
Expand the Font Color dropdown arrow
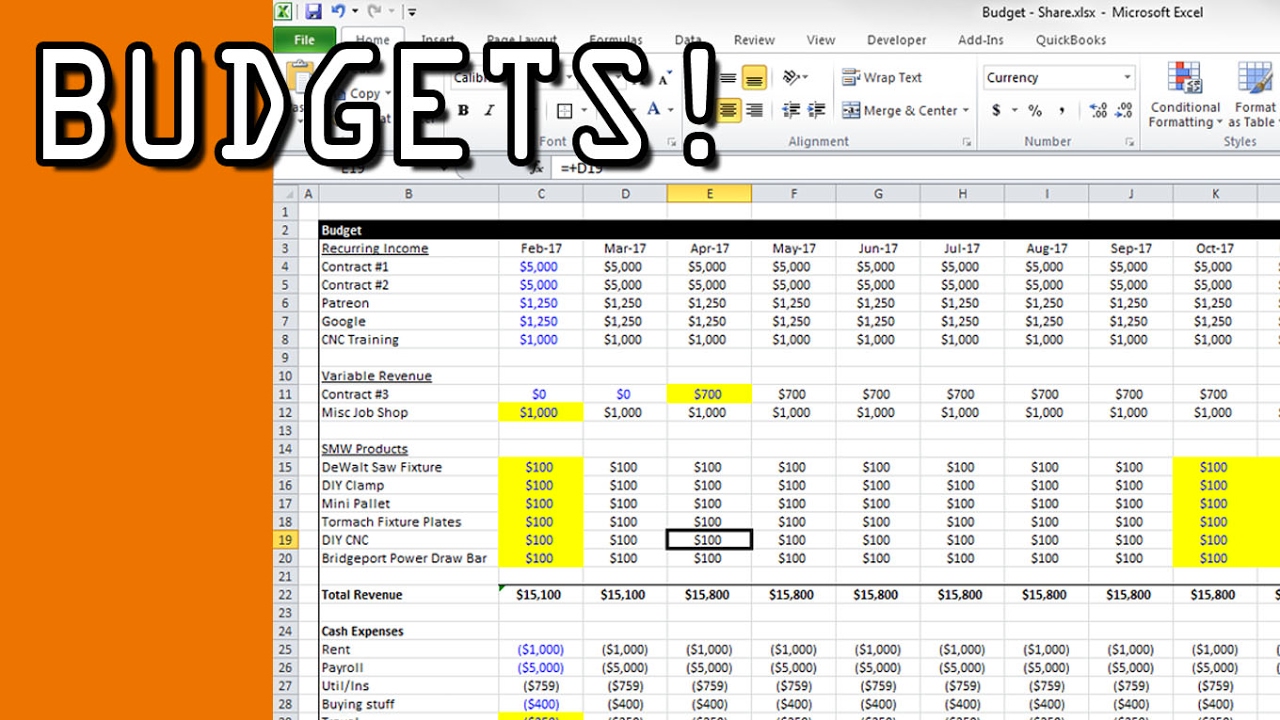click(x=670, y=110)
